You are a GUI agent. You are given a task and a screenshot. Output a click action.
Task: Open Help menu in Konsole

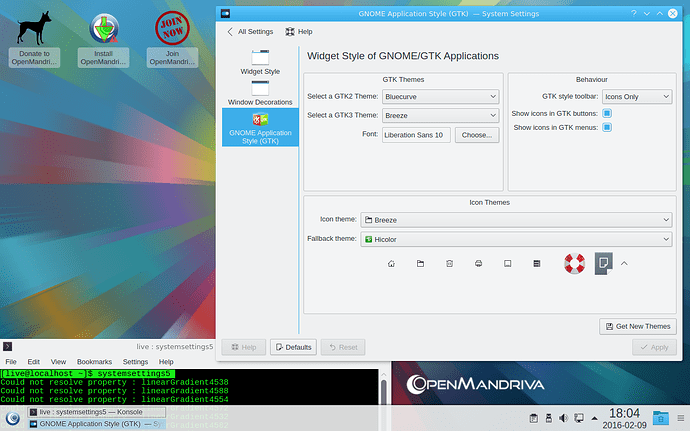click(x=166, y=362)
